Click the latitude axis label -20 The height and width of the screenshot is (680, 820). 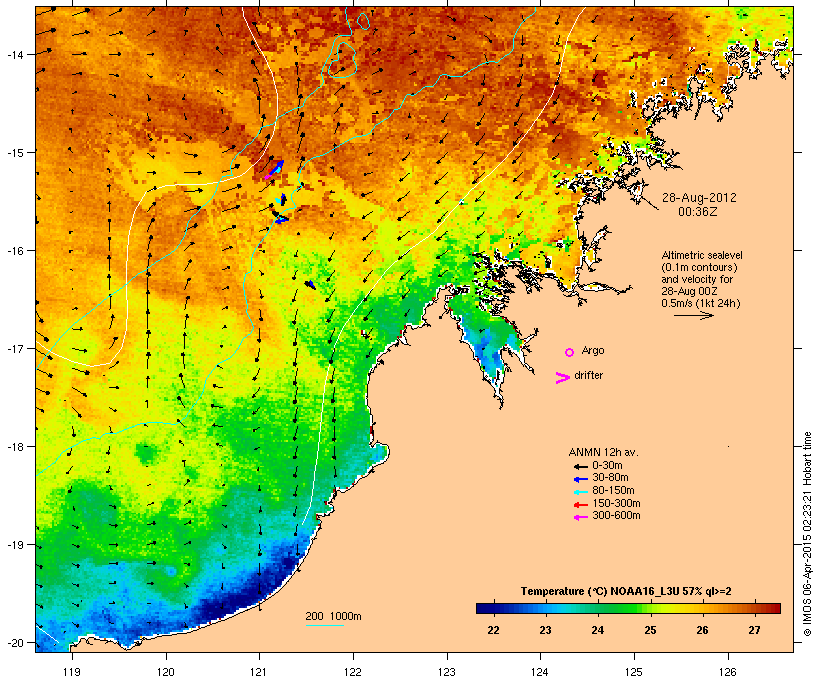[x=14, y=642]
